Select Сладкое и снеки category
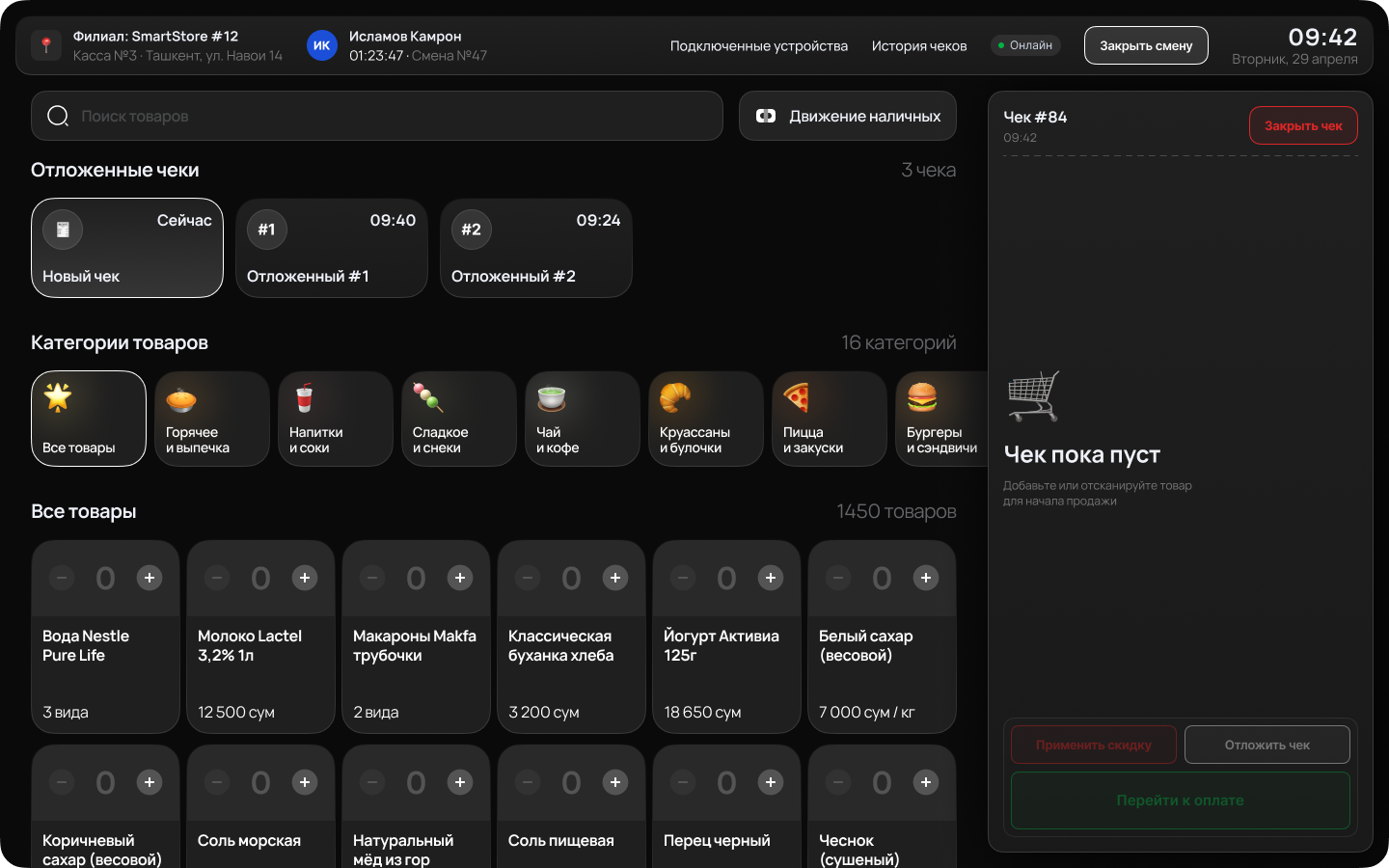The height and width of the screenshot is (868, 1389). coord(459,419)
